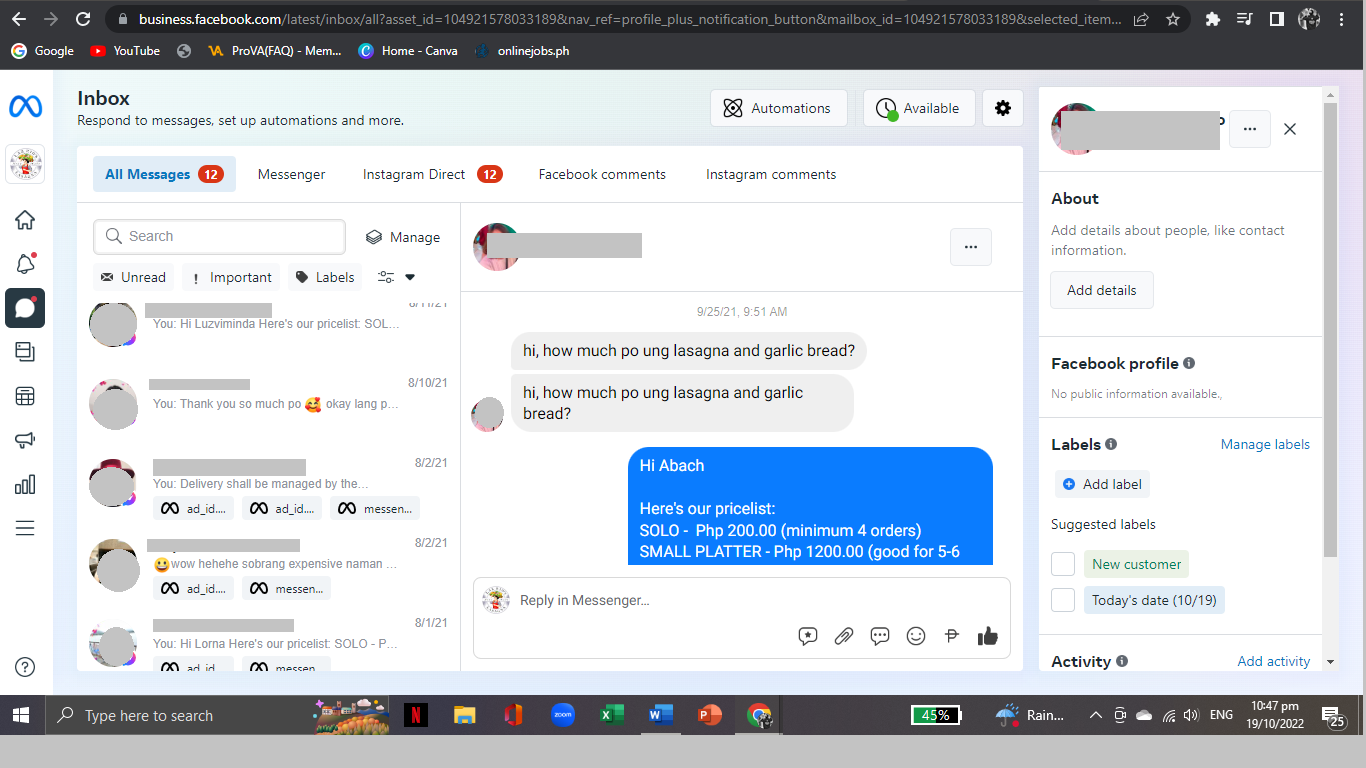Open the Ads megaphone icon

tap(25, 440)
